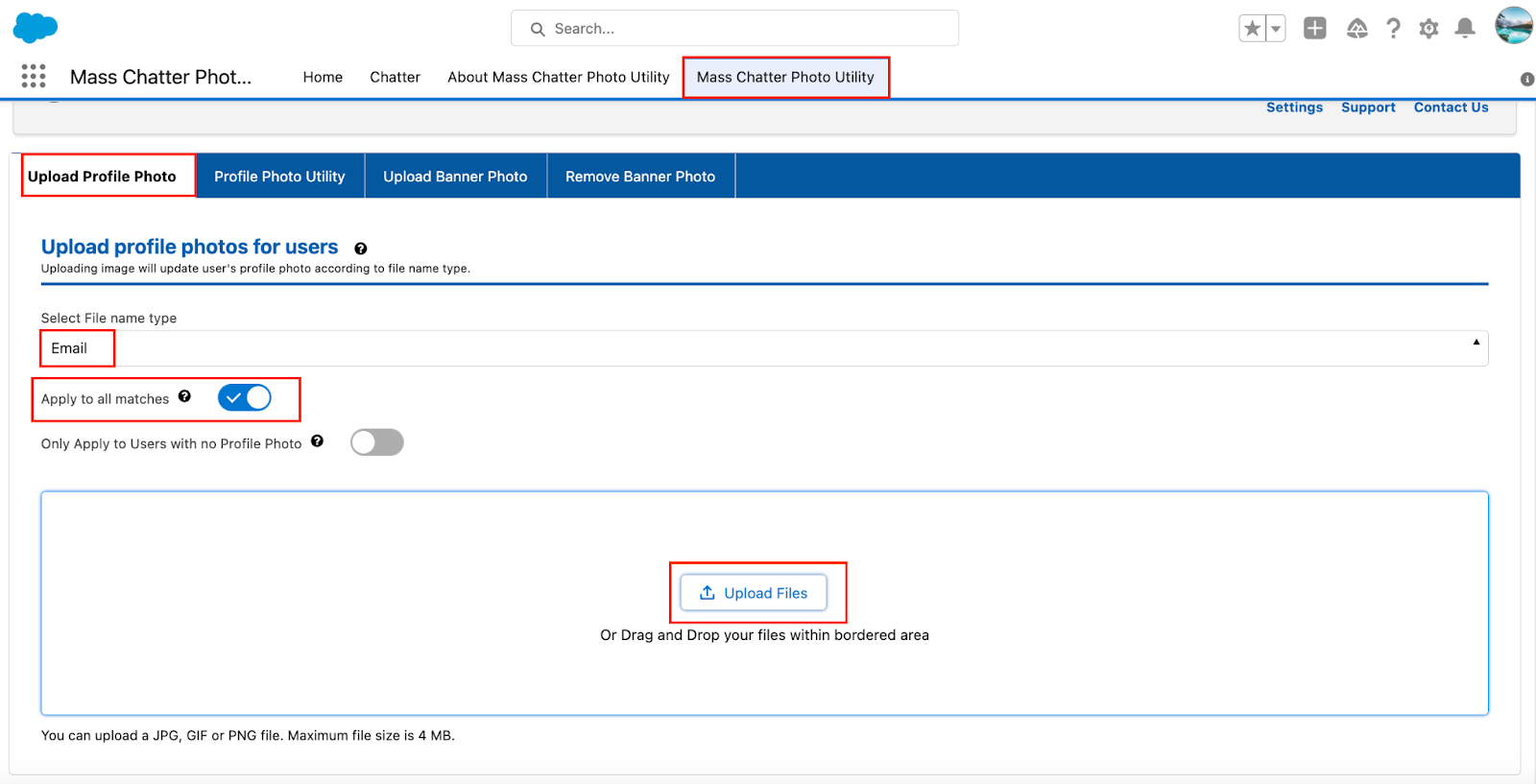Screen dimensions: 1536x784
Task: Select the Mass Chatter Photo Utility tab
Action: 785,77
